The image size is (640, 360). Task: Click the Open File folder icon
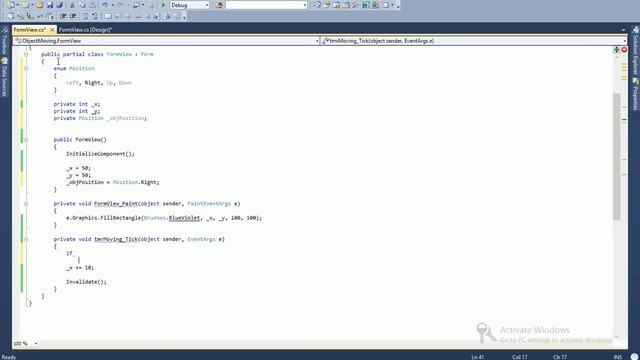pos(40,5)
